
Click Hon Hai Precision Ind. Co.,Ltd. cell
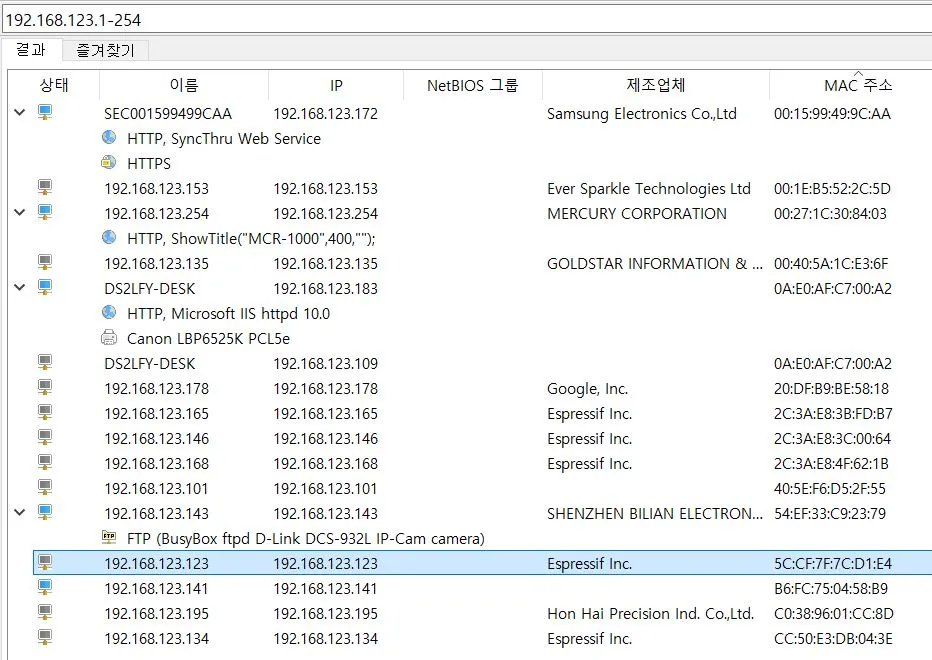pos(650,614)
